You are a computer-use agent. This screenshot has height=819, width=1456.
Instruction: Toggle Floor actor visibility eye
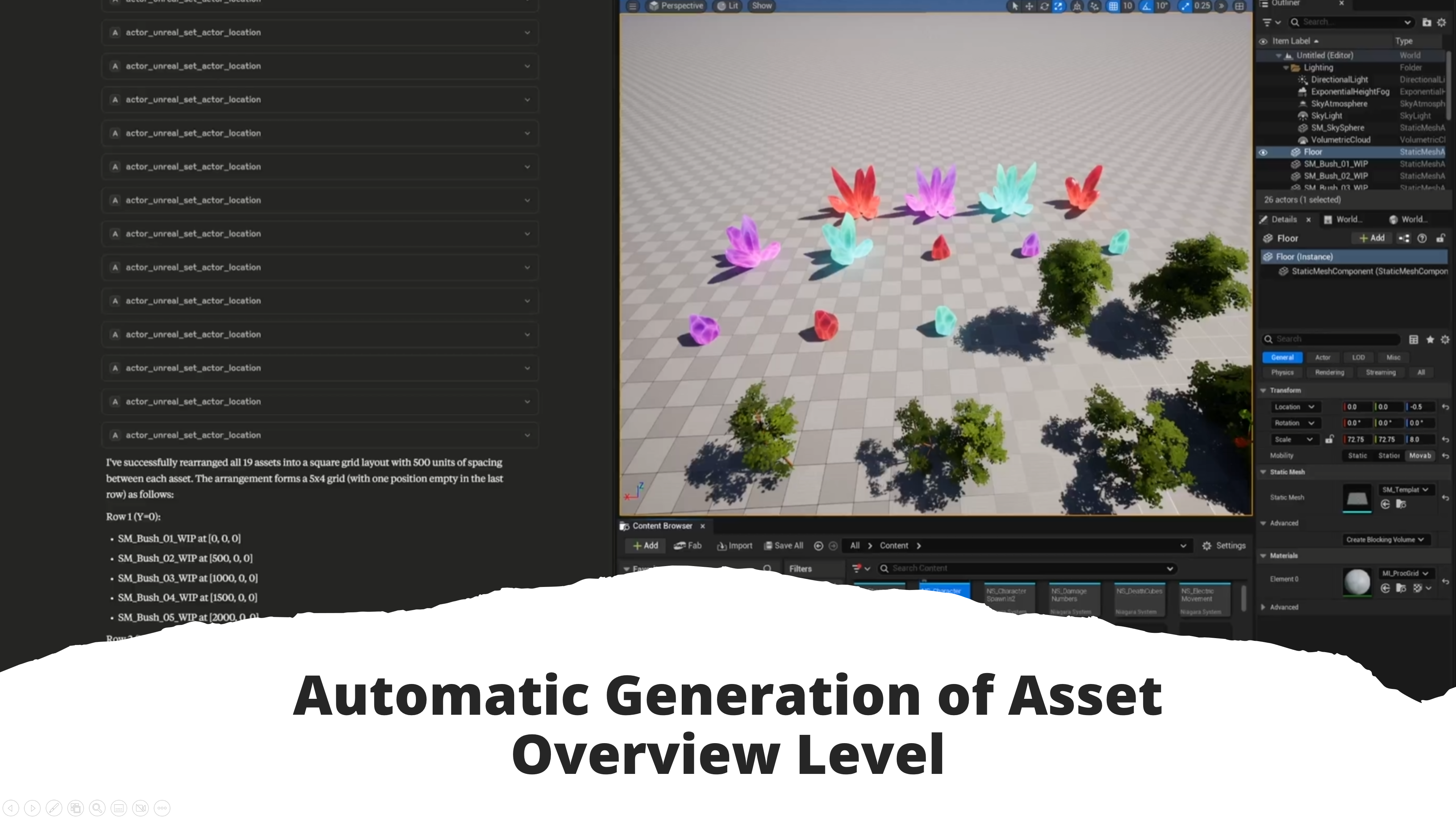tap(1263, 152)
